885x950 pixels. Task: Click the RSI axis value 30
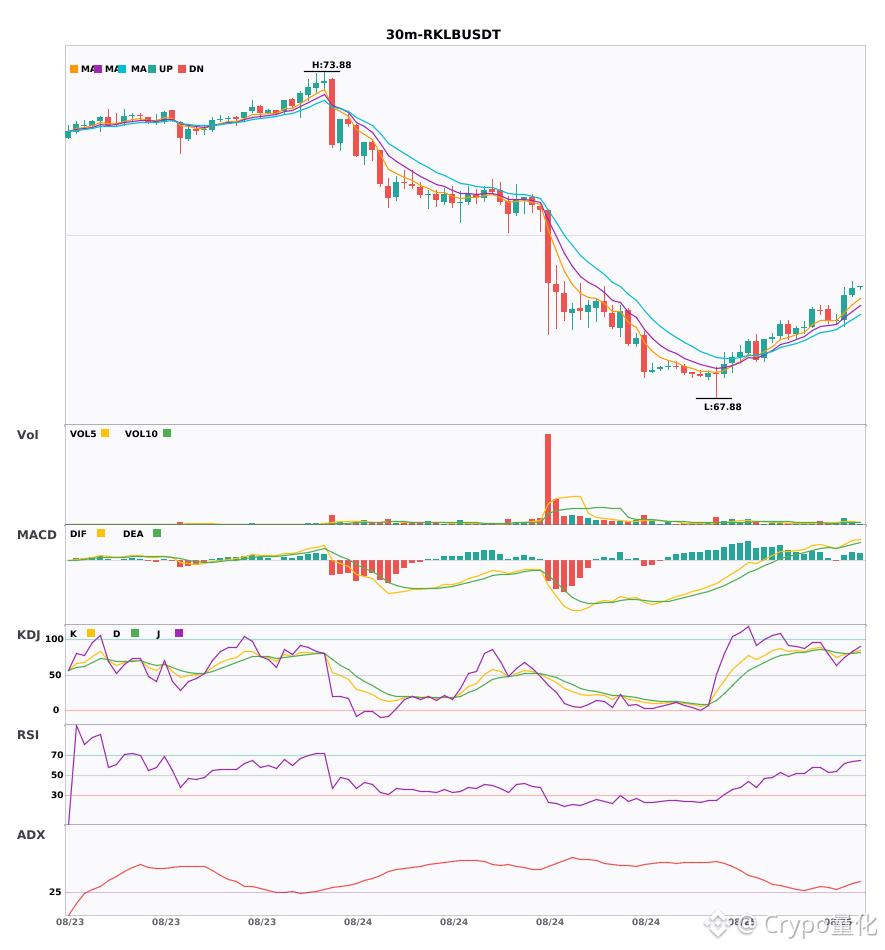58,795
